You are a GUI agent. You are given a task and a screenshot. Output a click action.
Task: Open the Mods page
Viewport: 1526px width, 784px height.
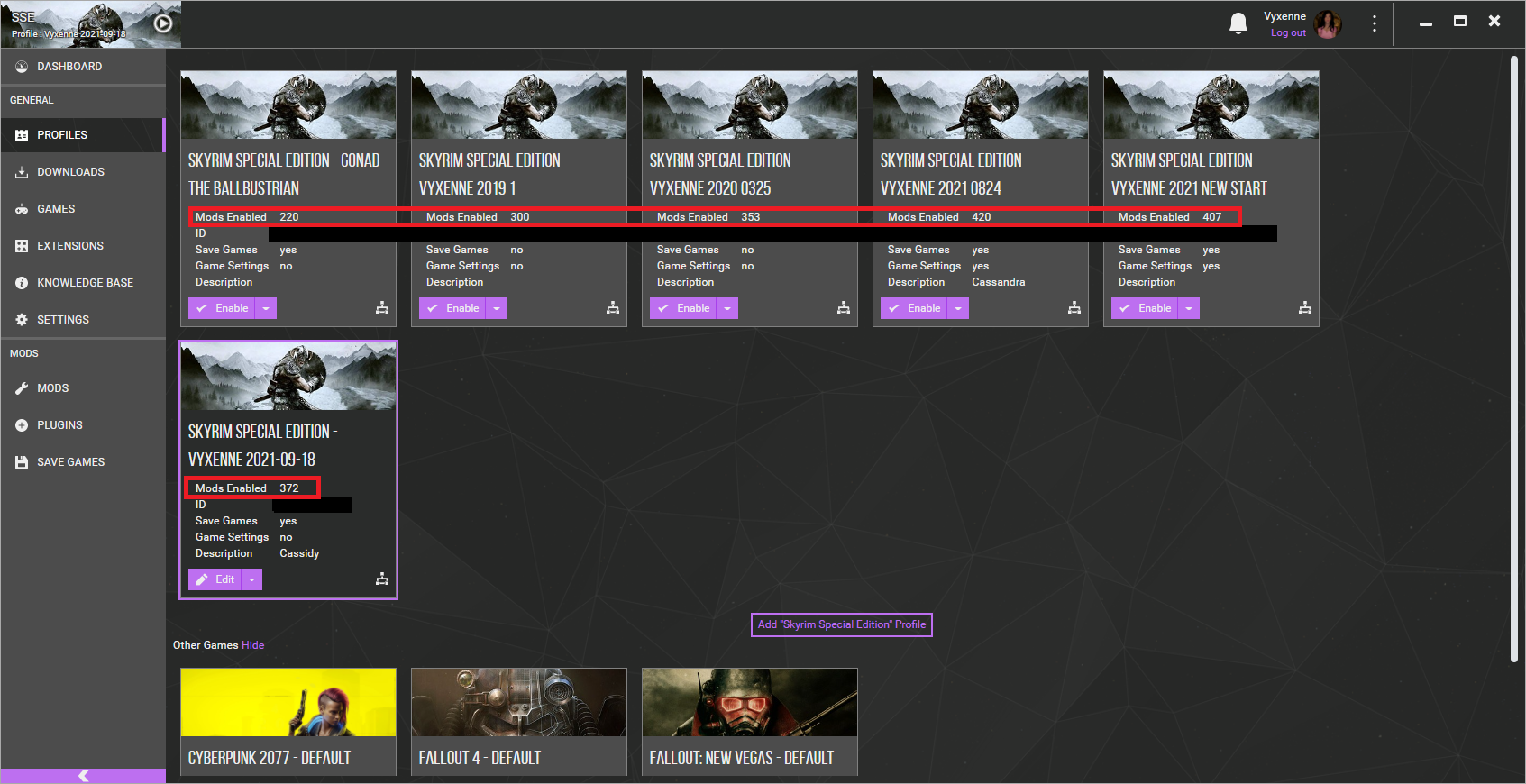pos(83,388)
